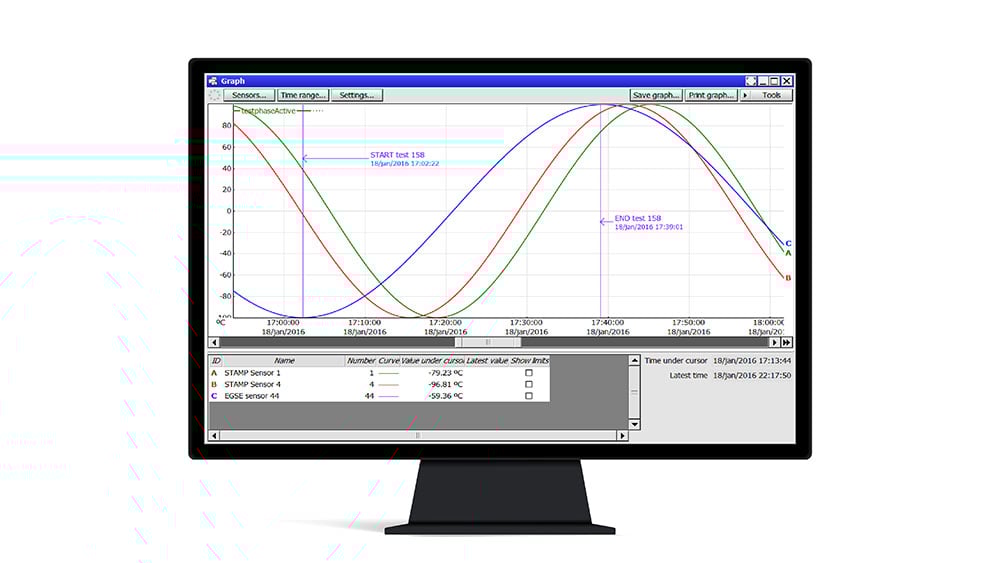
Task: Click the loading spinner icon beside Sensors
Action: [213, 96]
